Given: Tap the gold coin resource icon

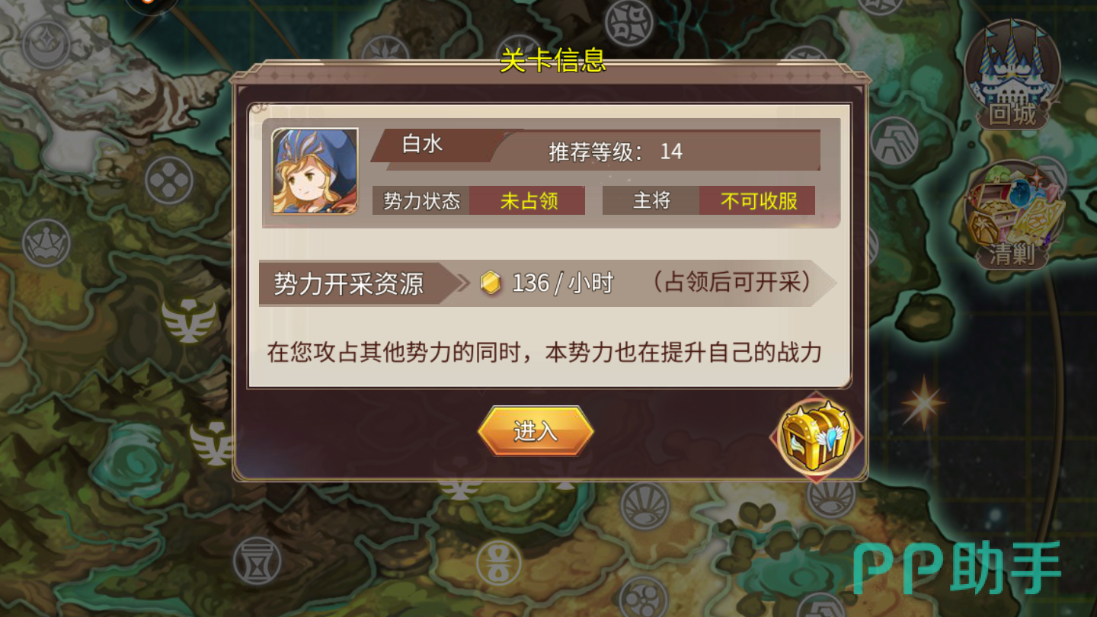Looking at the screenshot, I should [491, 283].
